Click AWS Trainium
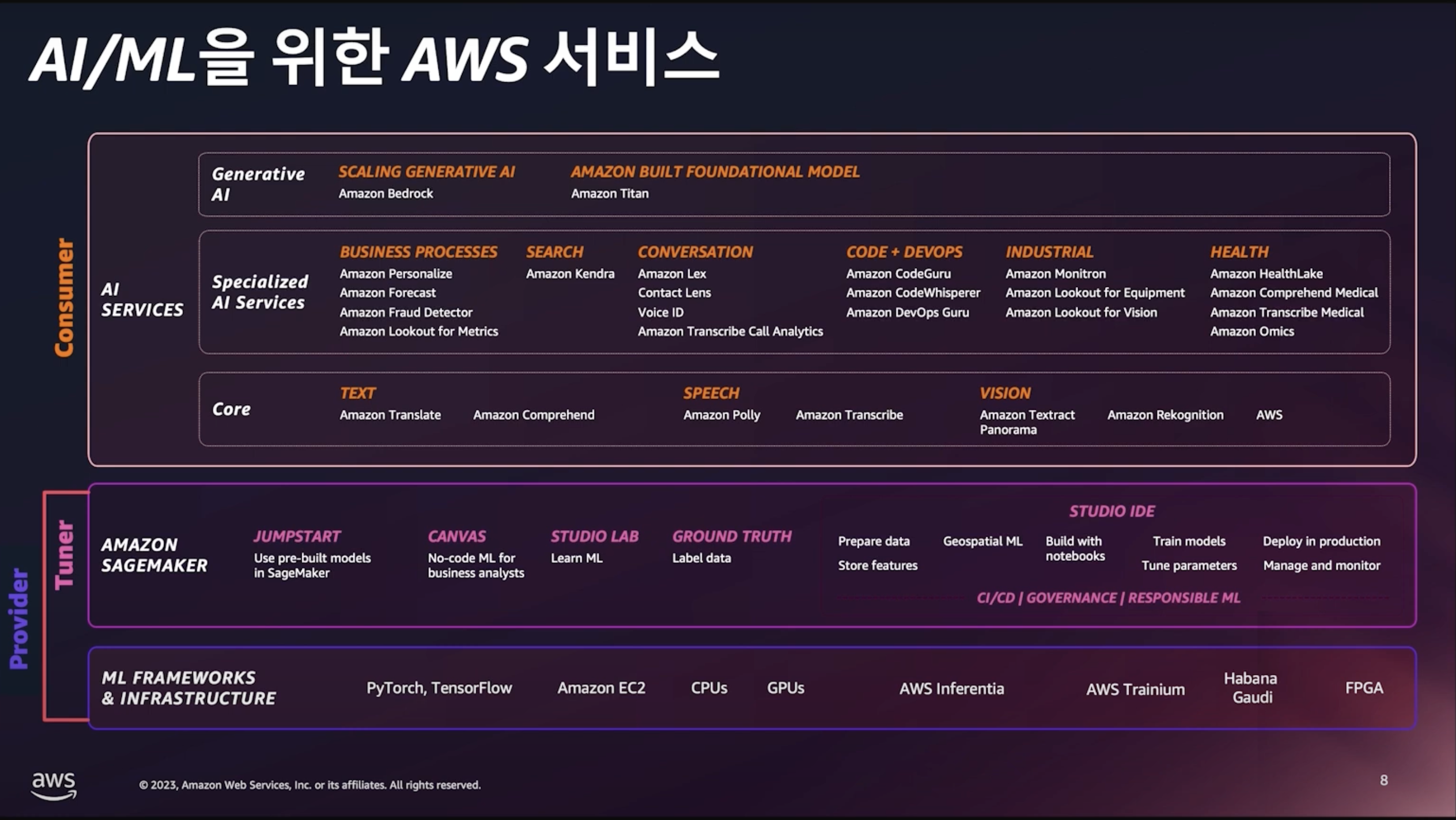 tap(1135, 690)
